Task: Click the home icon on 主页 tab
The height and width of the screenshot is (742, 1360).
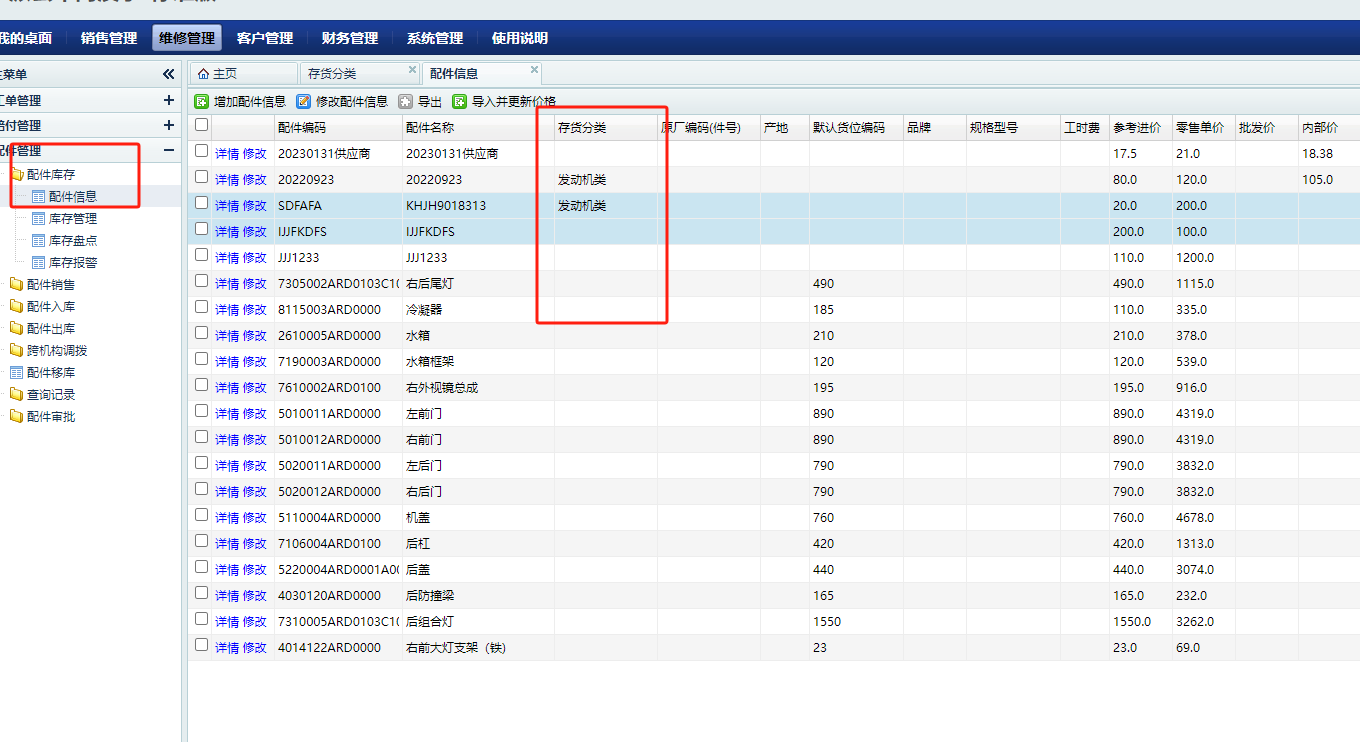Action: 203,74
